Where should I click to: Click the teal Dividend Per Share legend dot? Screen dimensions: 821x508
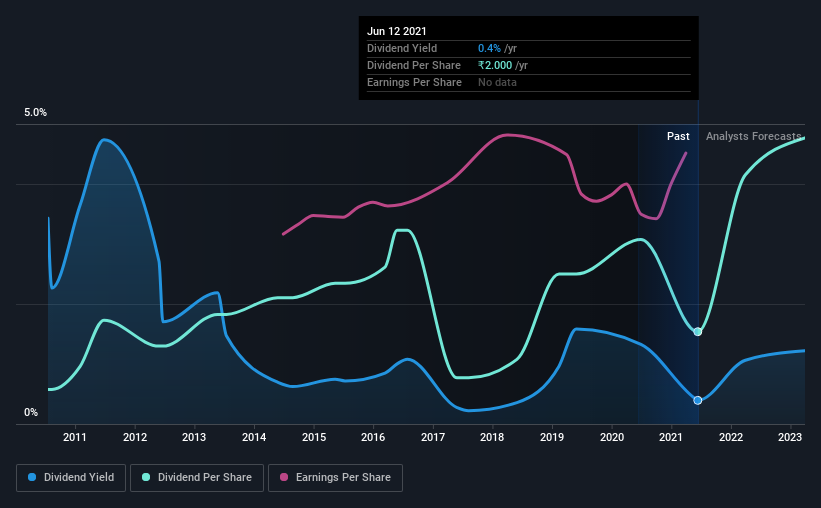(146, 478)
